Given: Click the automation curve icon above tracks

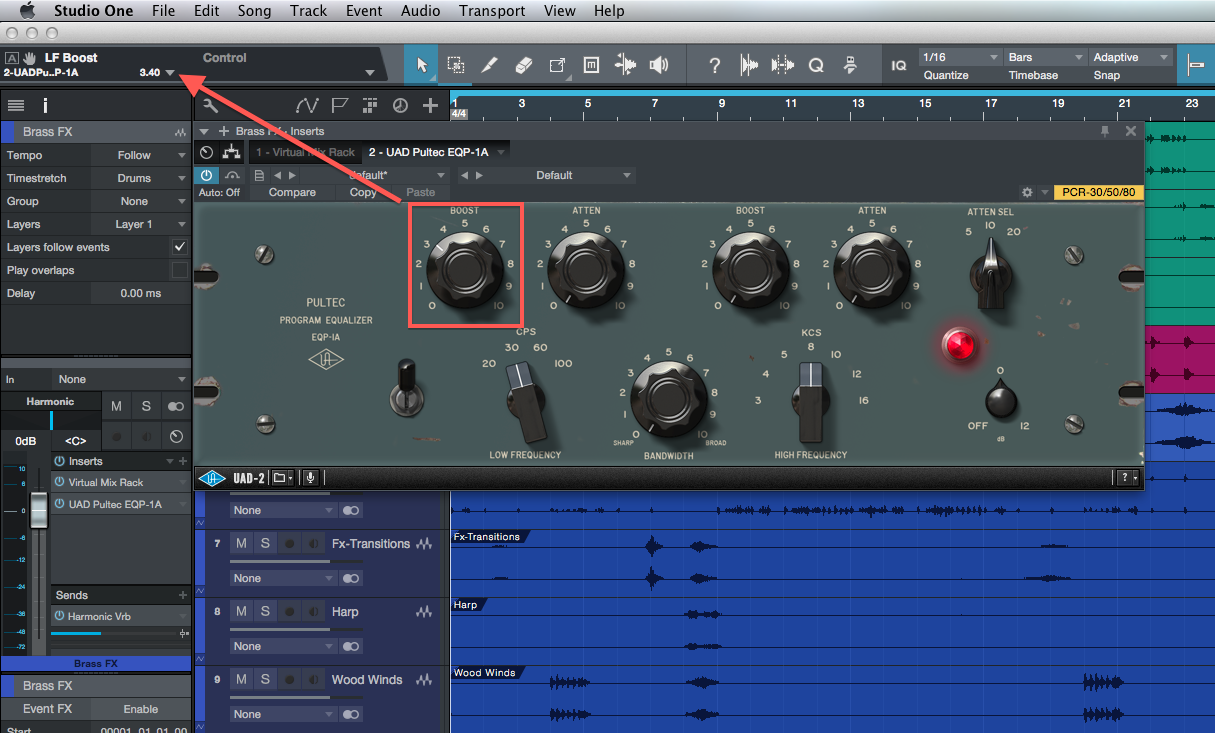Looking at the screenshot, I should click(x=308, y=105).
